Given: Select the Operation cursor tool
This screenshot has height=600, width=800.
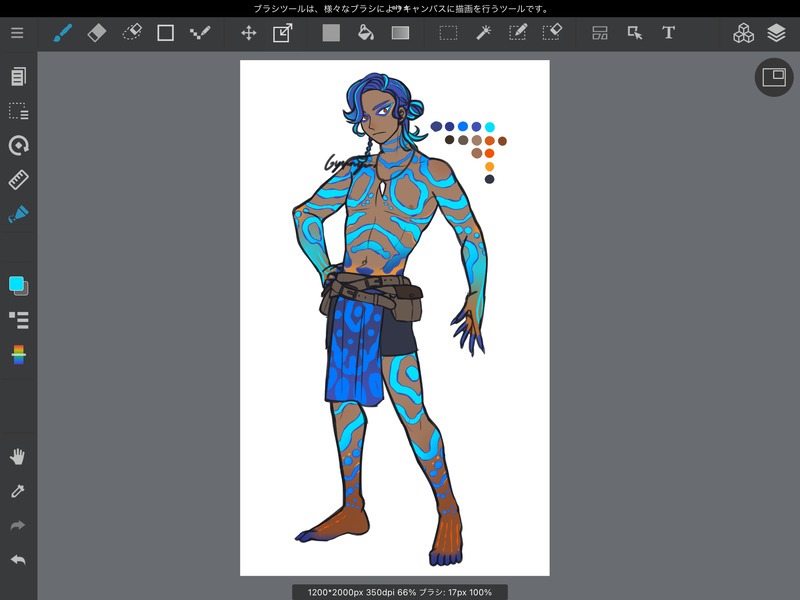Looking at the screenshot, I should pyautogui.click(x=635, y=33).
